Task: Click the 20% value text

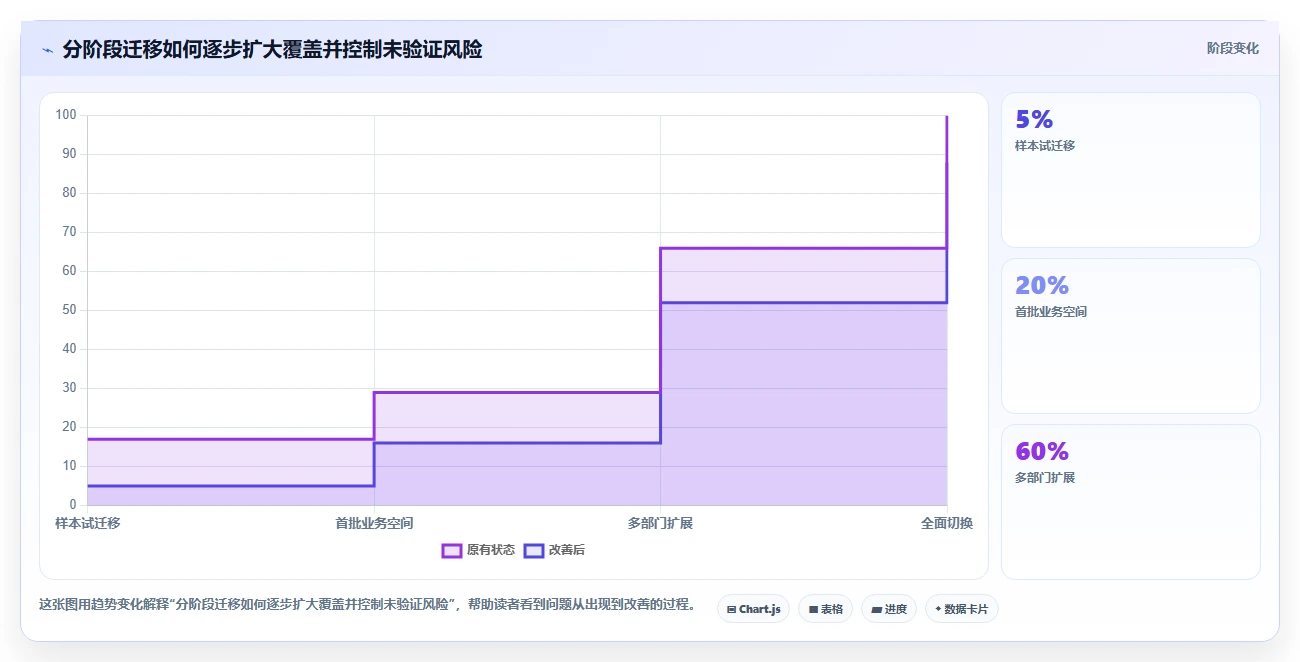Action: pyautogui.click(x=1042, y=286)
